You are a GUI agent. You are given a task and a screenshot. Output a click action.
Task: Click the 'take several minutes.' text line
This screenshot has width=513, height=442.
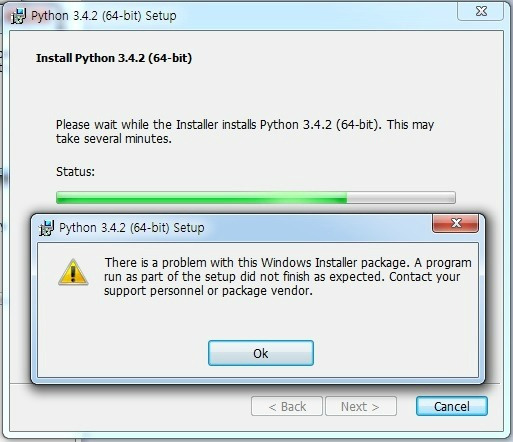point(114,139)
